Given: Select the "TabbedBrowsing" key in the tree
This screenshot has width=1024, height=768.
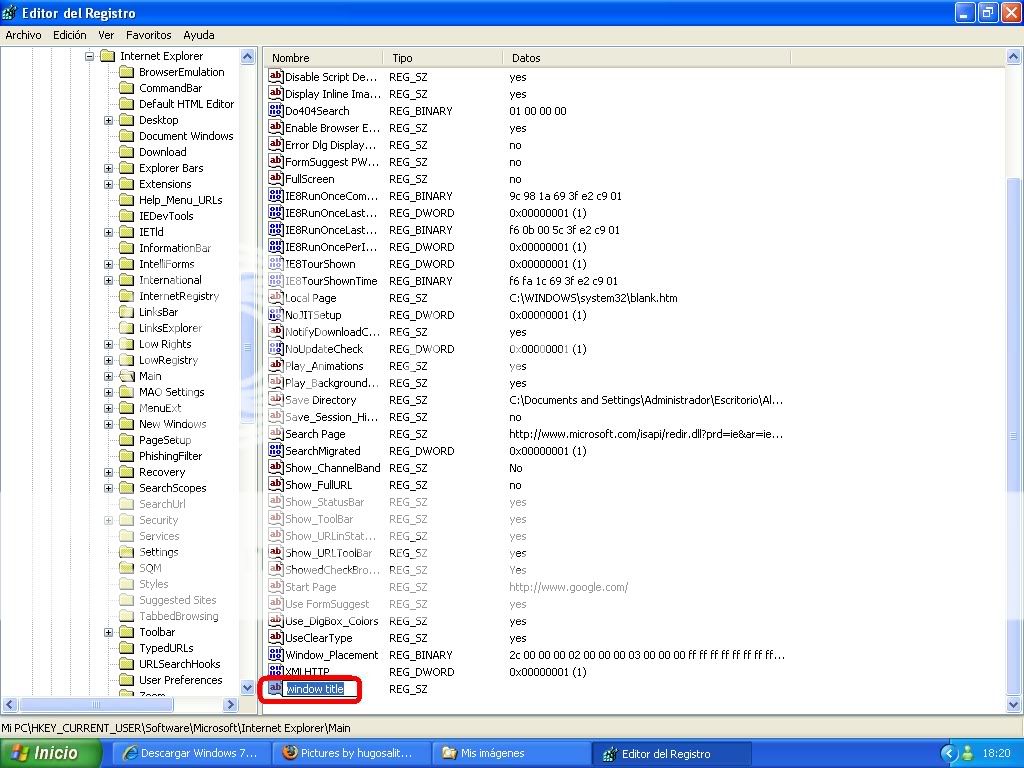Looking at the screenshot, I should [x=179, y=616].
